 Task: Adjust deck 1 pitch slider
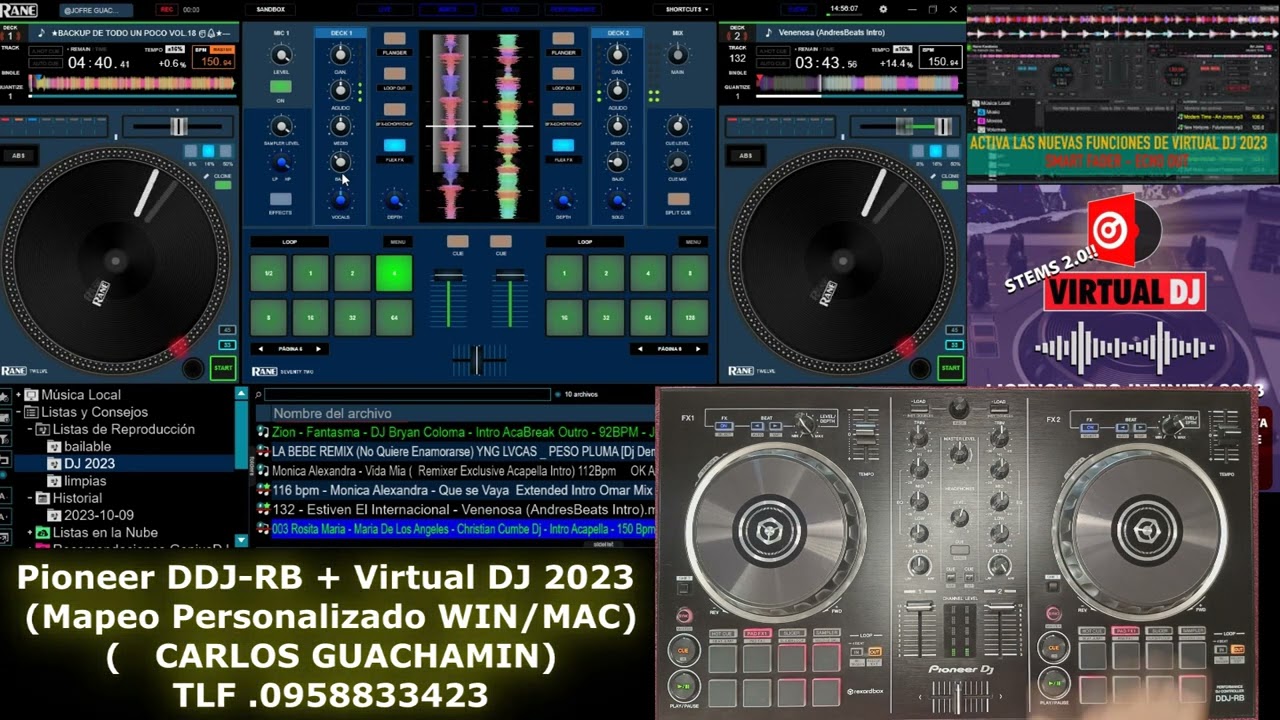point(177,126)
